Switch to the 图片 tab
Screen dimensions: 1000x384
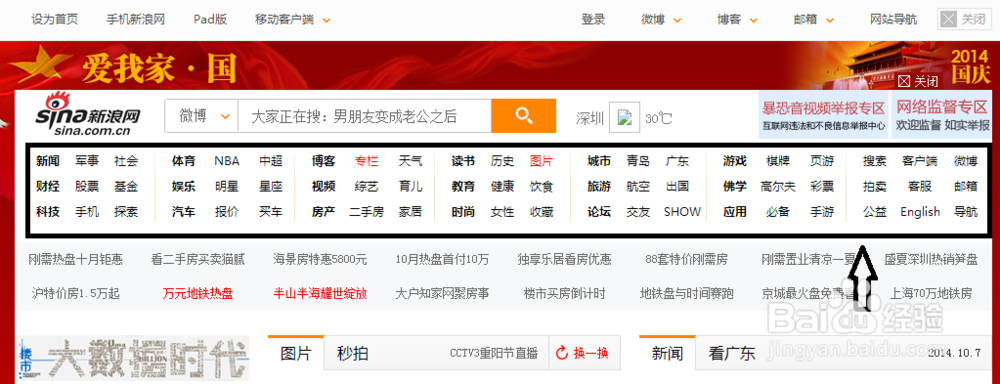coord(296,353)
